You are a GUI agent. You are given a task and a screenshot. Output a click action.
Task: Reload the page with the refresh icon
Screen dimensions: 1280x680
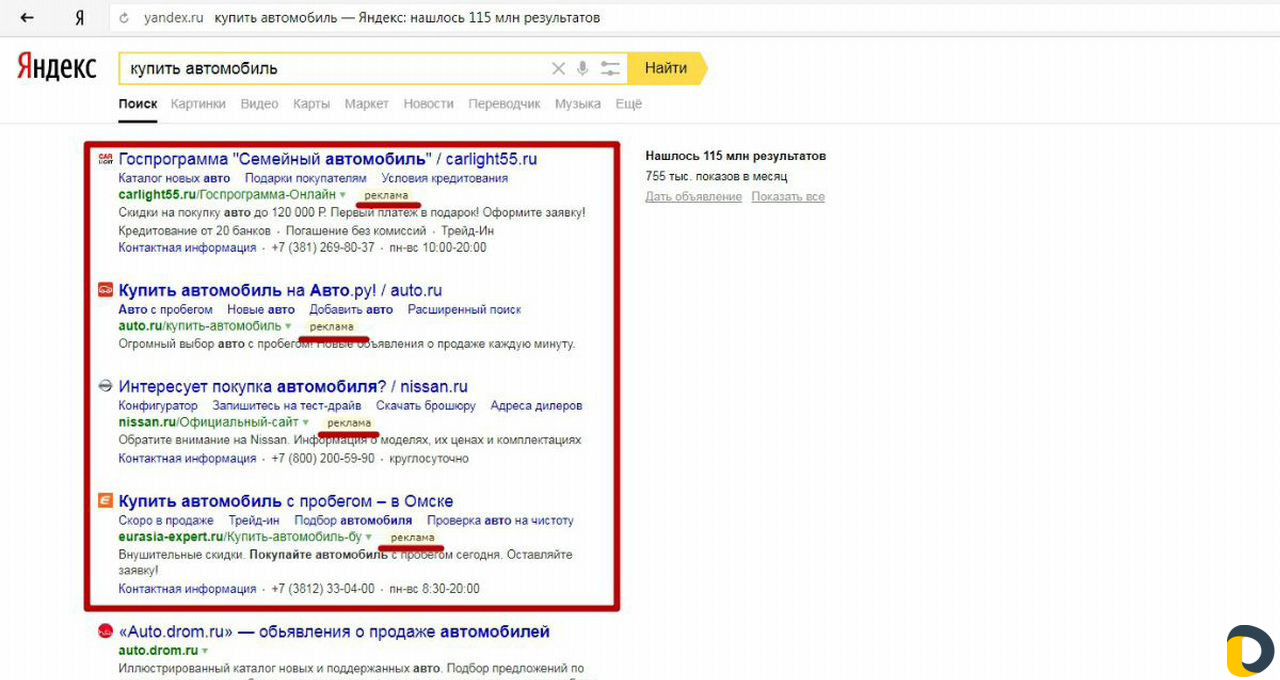(124, 18)
